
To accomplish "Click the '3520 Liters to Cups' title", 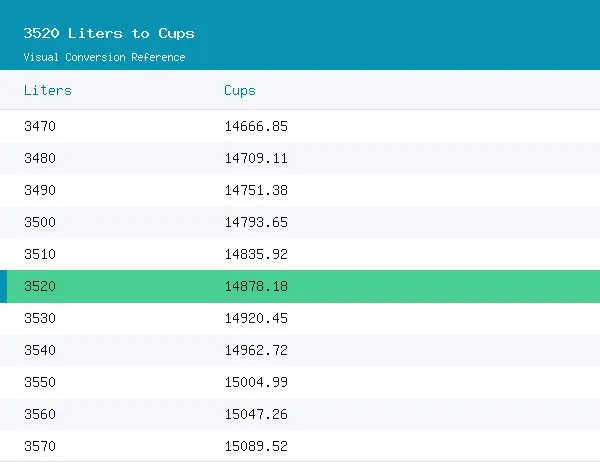I will (109, 33).
